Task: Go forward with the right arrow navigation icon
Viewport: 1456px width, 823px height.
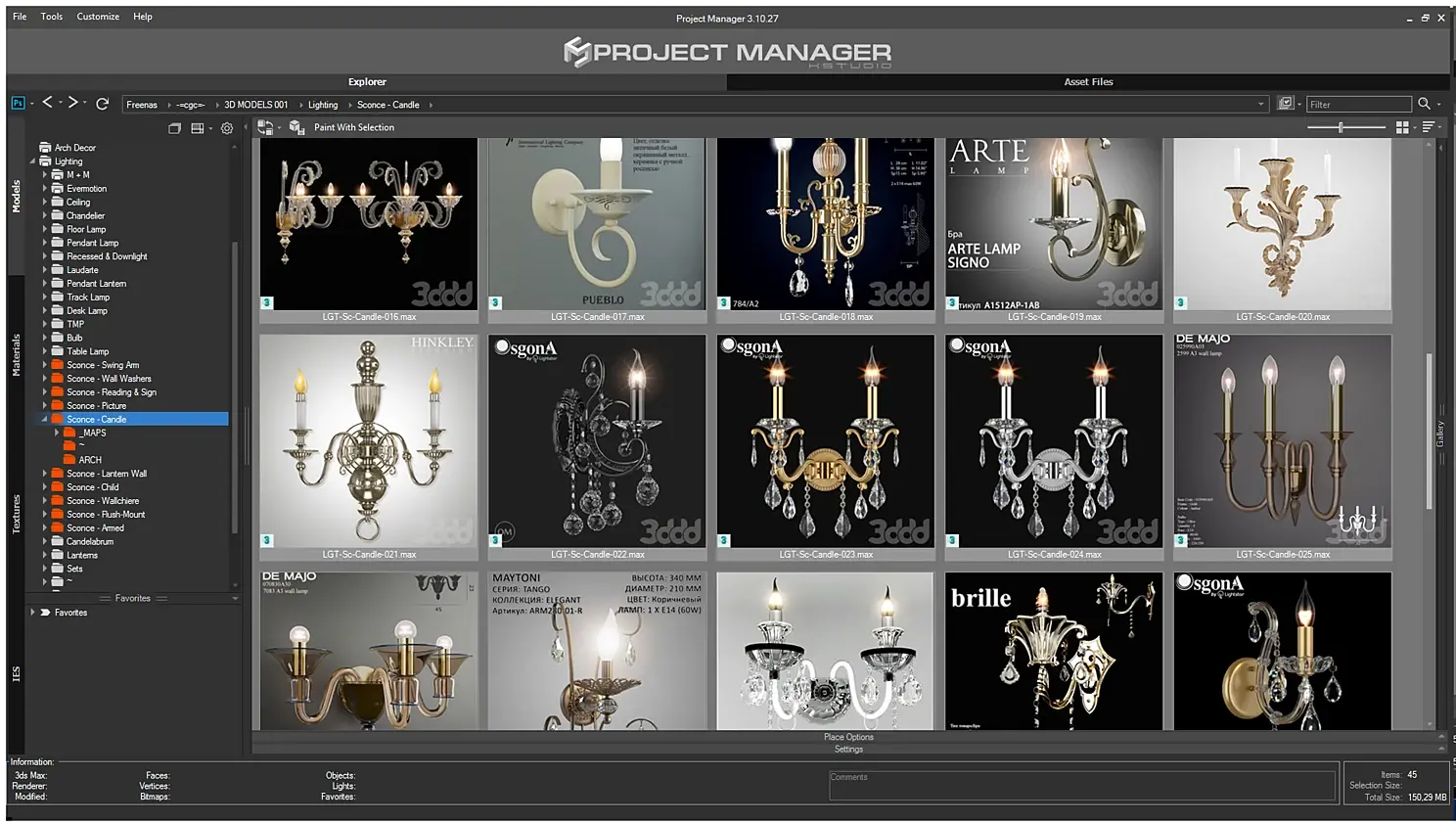Action: [x=72, y=103]
